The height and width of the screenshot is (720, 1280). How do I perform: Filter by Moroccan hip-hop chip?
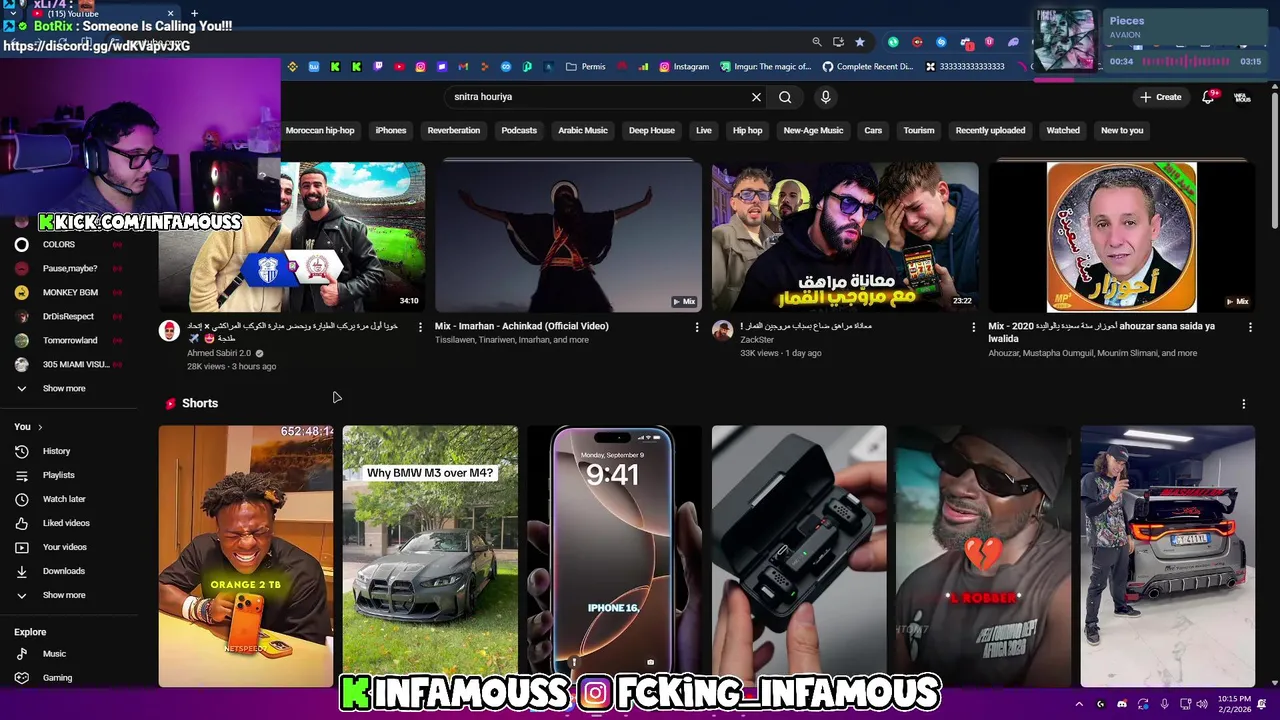320,130
